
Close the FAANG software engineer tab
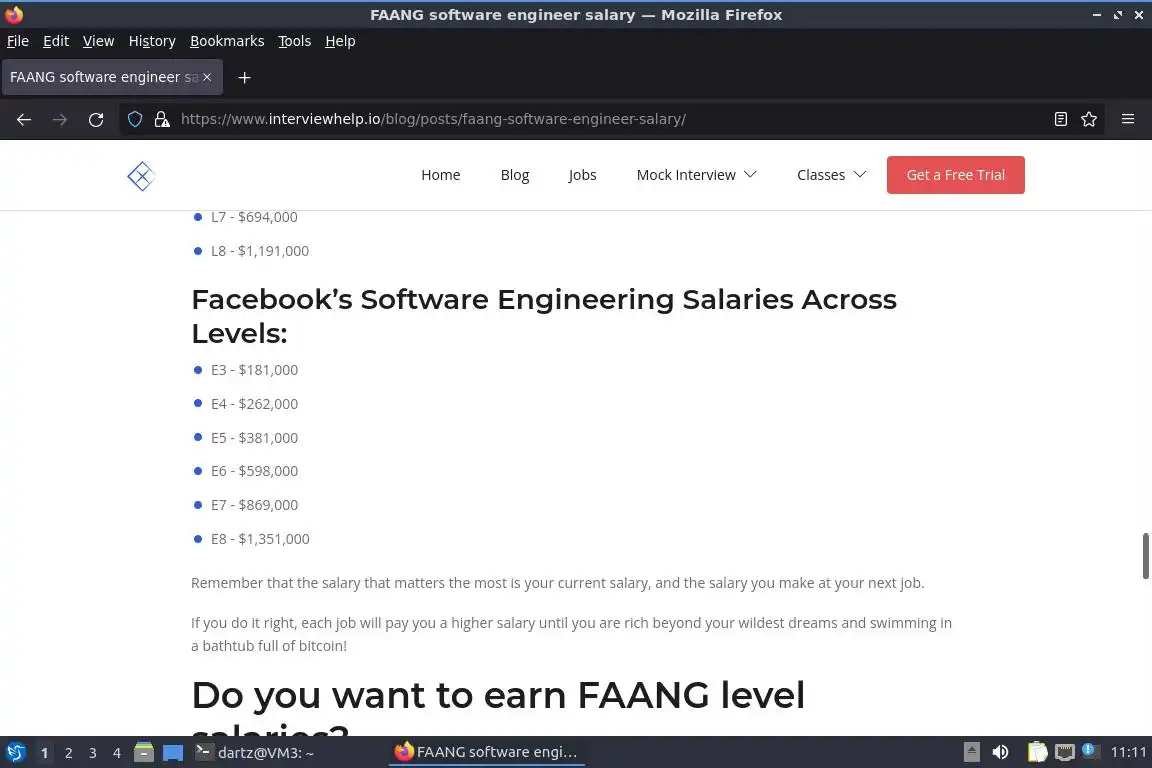[207, 77]
